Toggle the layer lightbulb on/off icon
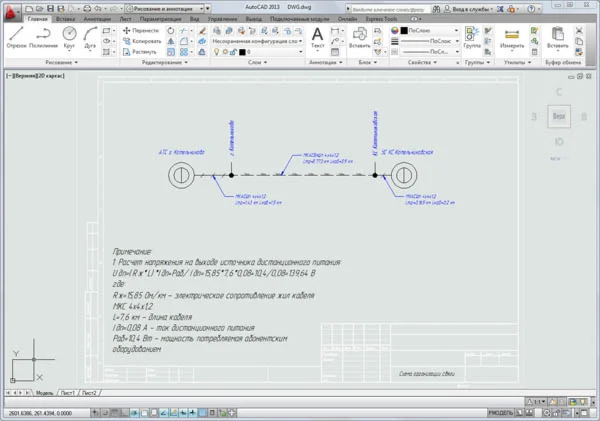 pos(216,52)
